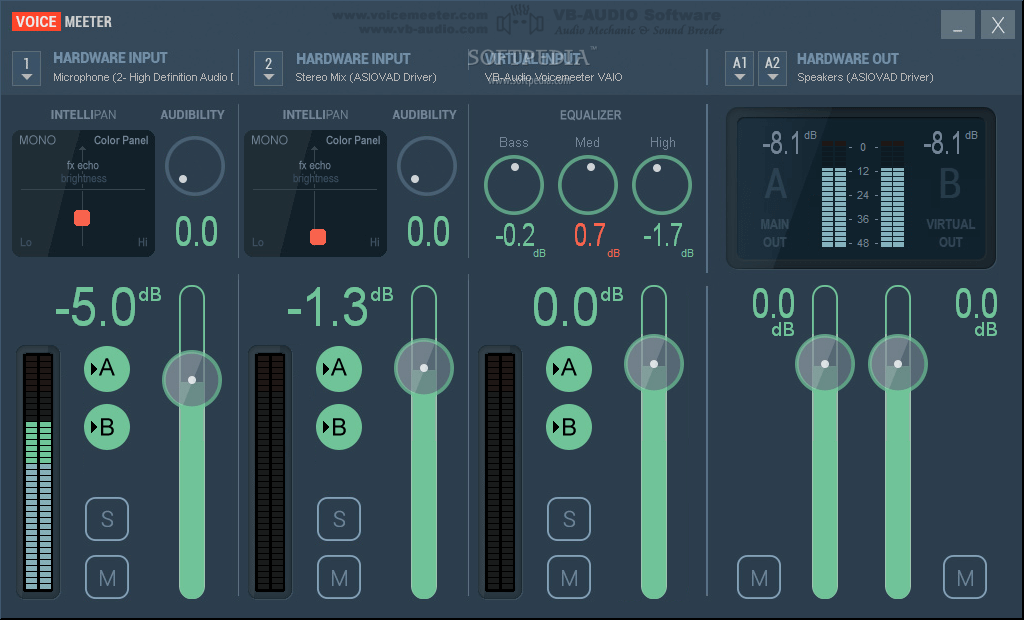Toggle bus B routing for Hardware Input 1
1024x620 pixels.
coord(107,428)
